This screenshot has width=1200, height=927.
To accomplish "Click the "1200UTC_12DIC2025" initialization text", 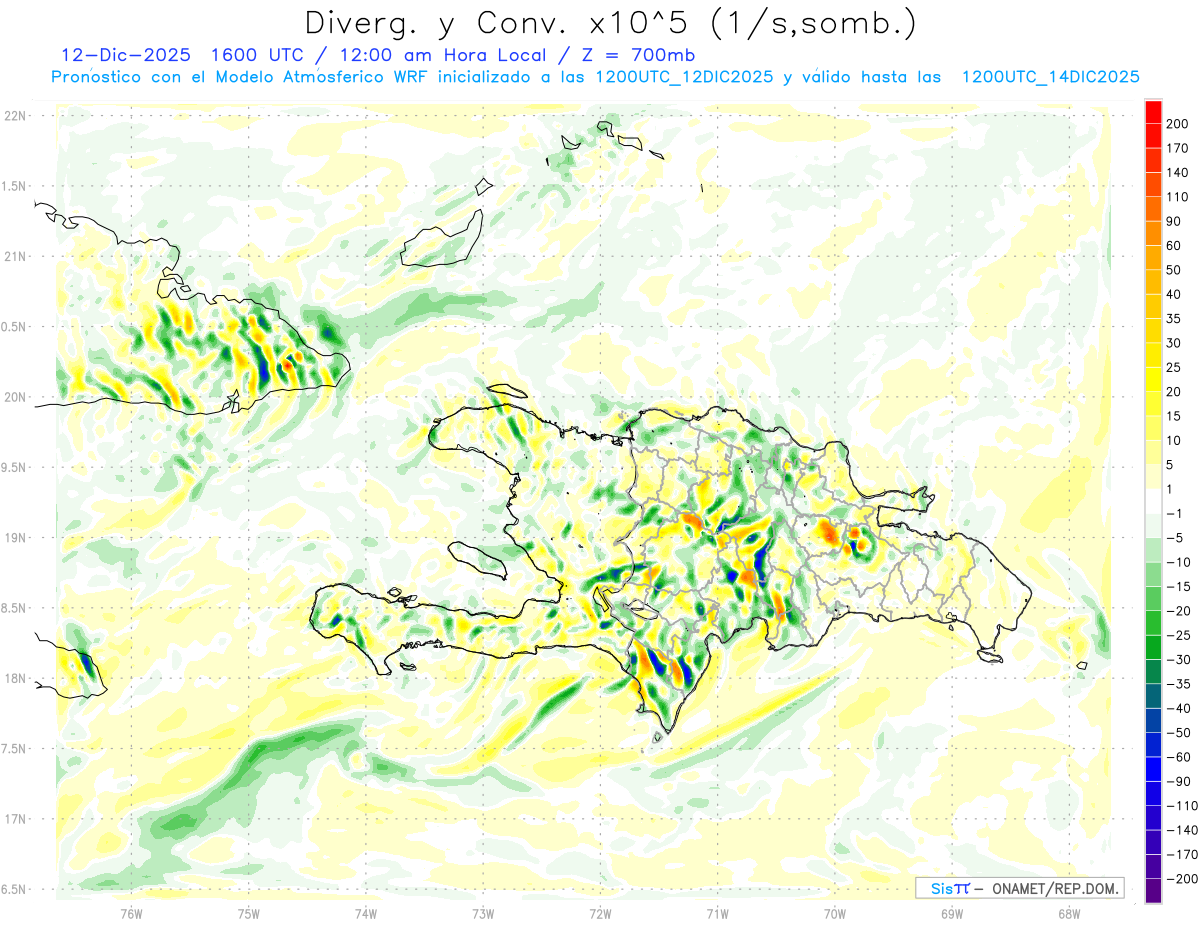I will 684,77.
